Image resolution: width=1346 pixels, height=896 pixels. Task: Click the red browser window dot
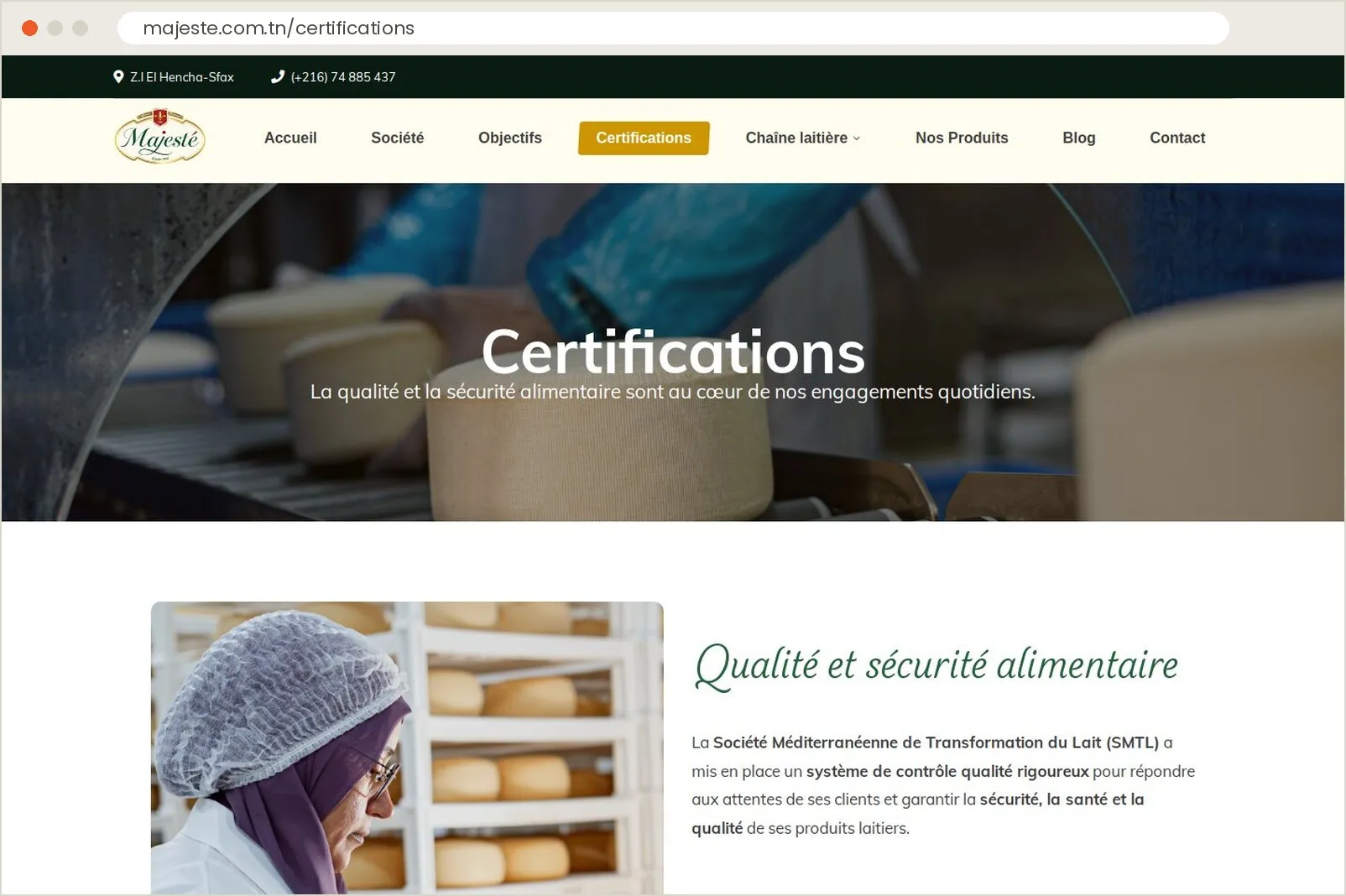(x=29, y=28)
